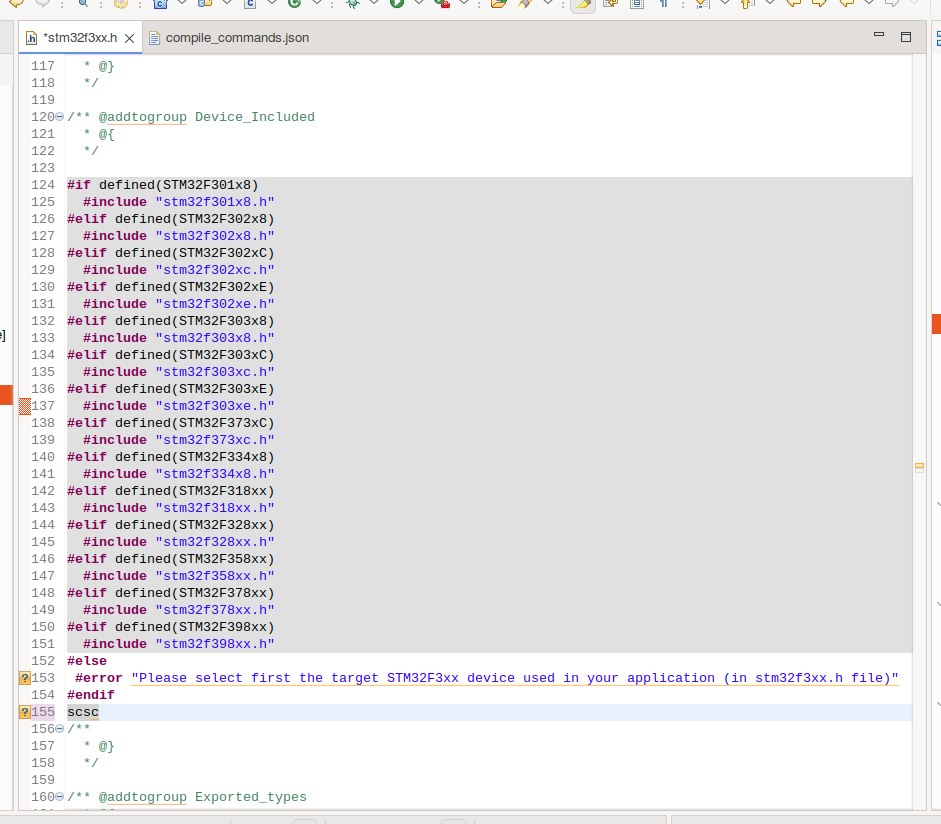Click the #endif directive on line 154
This screenshot has height=824, width=941.
point(91,695)
